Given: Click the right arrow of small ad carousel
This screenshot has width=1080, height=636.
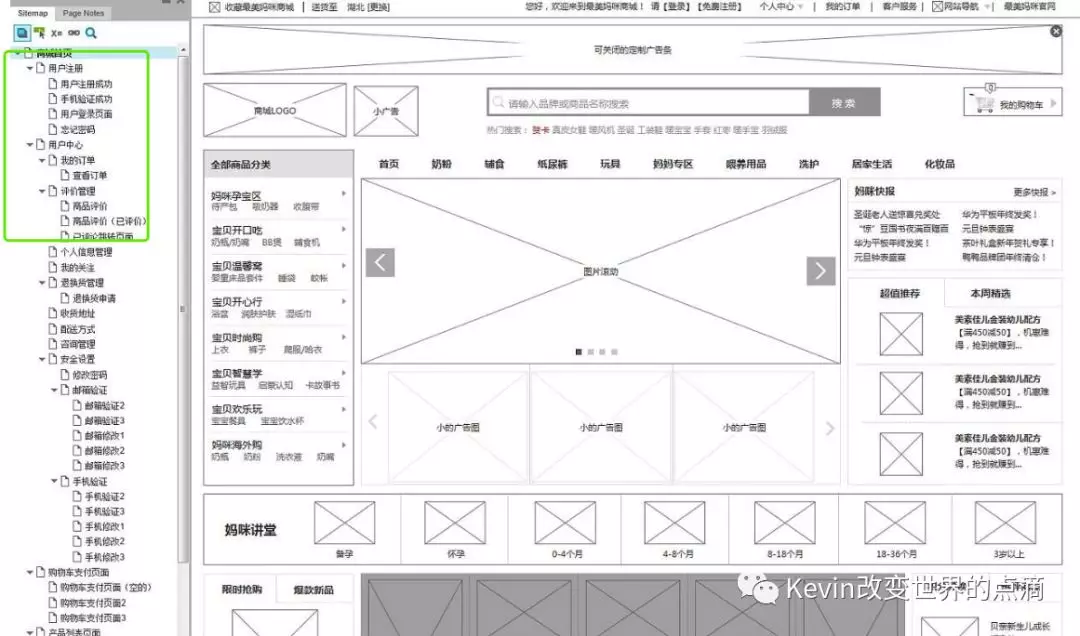Looking at the screenshot, I should (830, 429).
